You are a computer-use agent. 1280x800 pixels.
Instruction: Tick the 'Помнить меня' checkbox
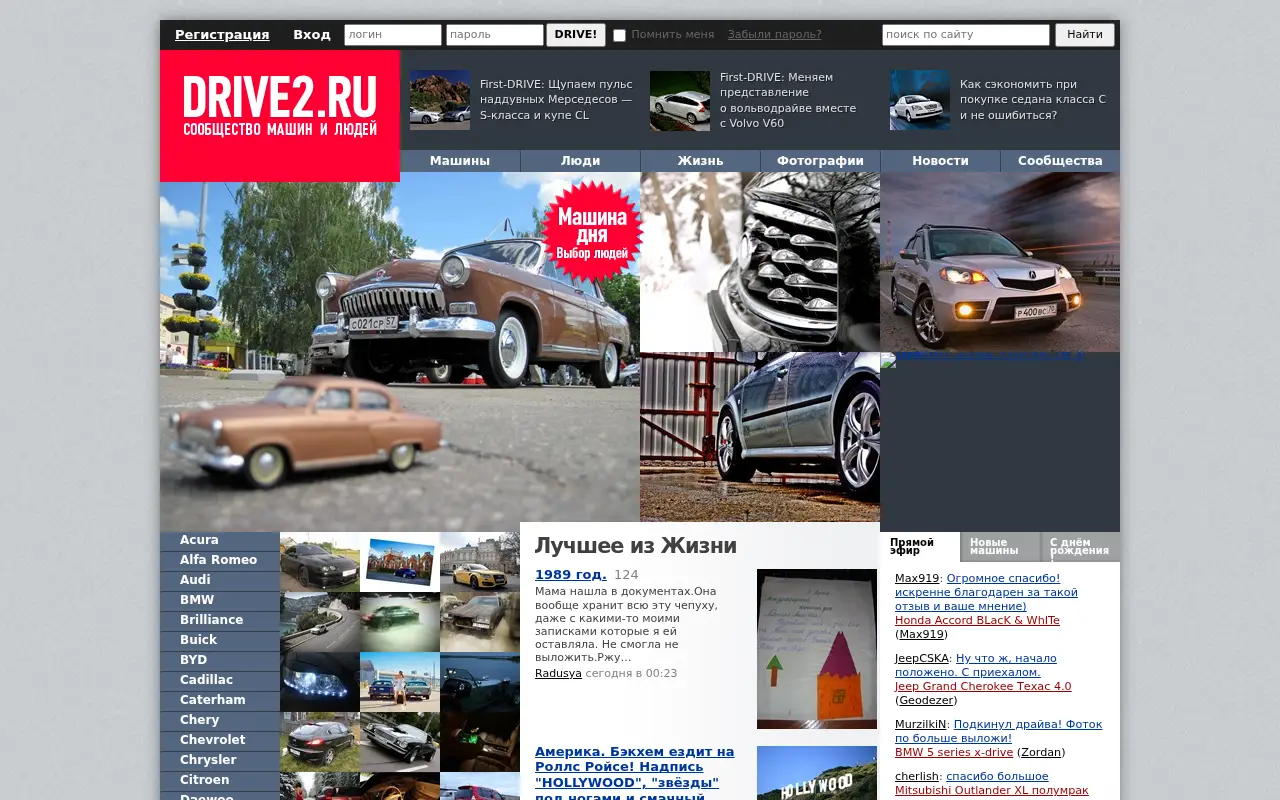(619, 35)
